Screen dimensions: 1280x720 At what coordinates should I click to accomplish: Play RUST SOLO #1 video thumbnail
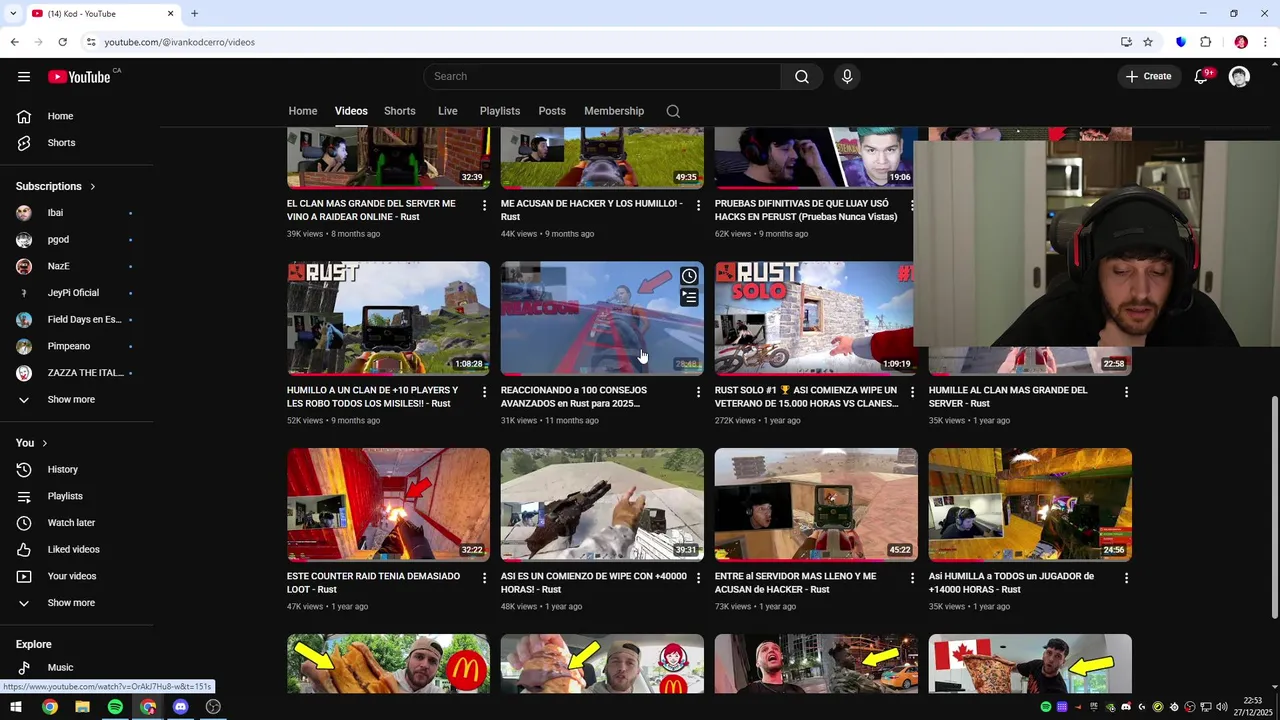(815, 318)
